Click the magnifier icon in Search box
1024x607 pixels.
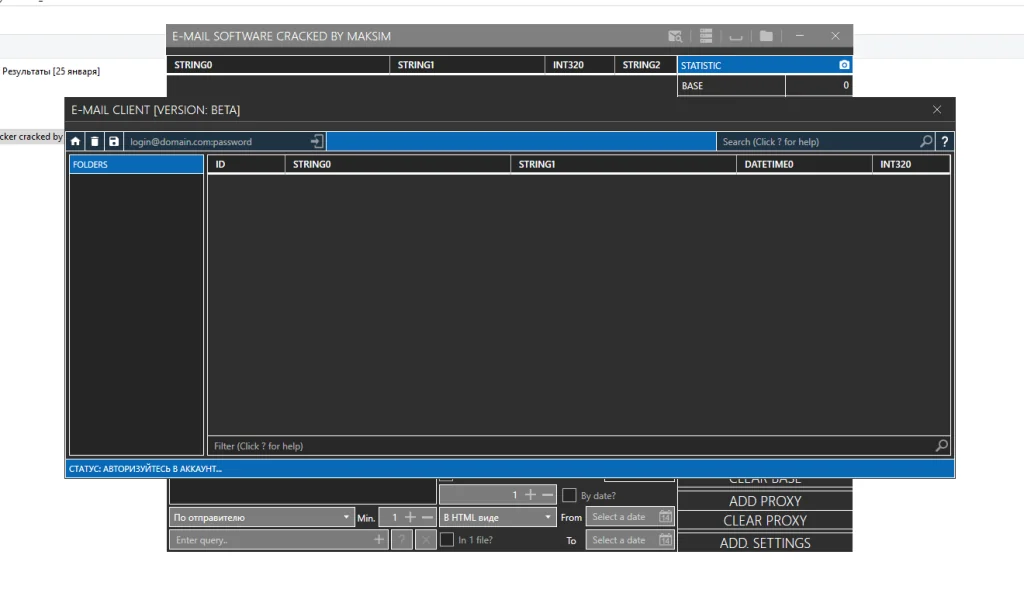point(926,142)
